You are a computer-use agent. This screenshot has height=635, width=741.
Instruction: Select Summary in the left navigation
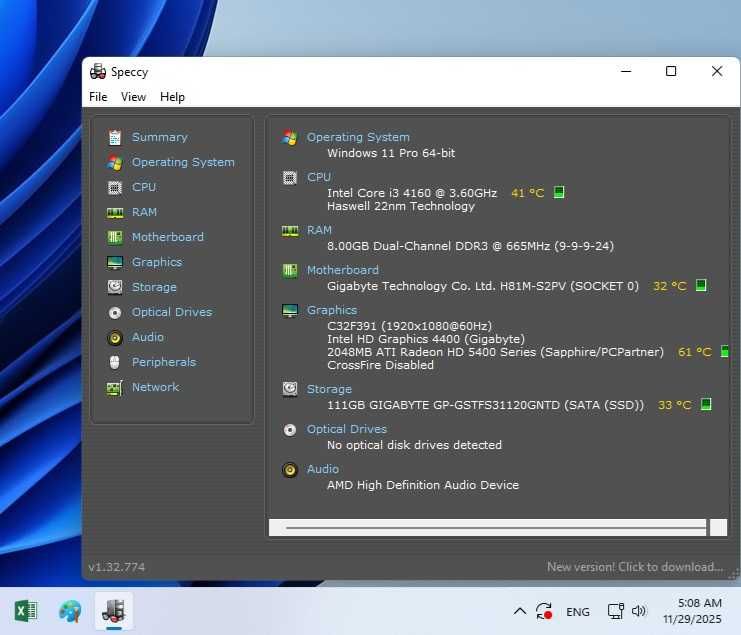159,137
